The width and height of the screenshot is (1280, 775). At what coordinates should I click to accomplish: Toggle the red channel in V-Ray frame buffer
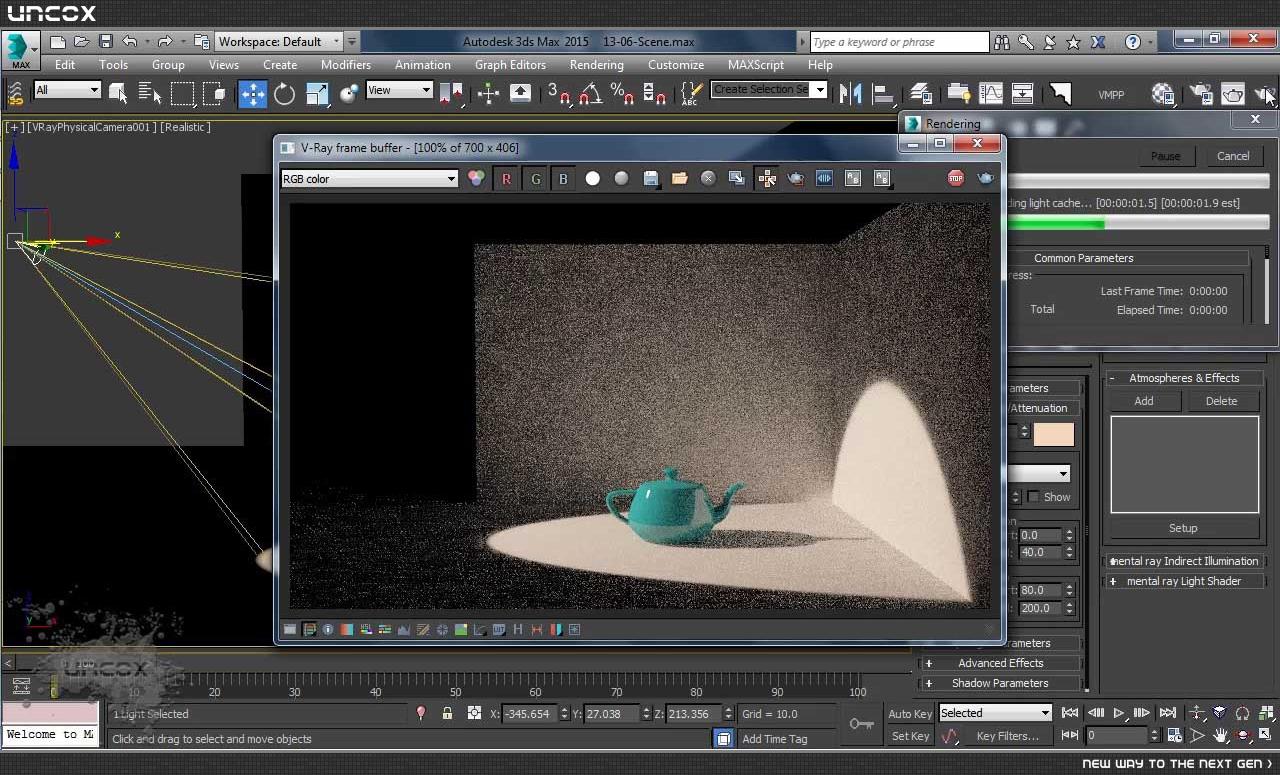click(x=506, y=178)
